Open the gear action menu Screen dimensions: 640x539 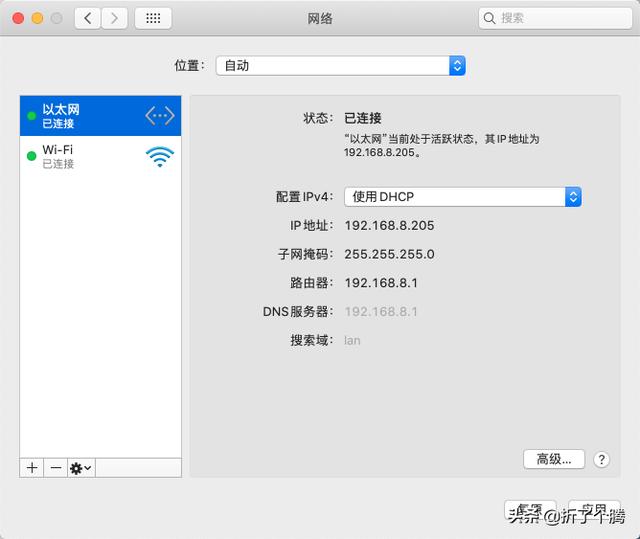pyautogui.click(x=81, y=468)
